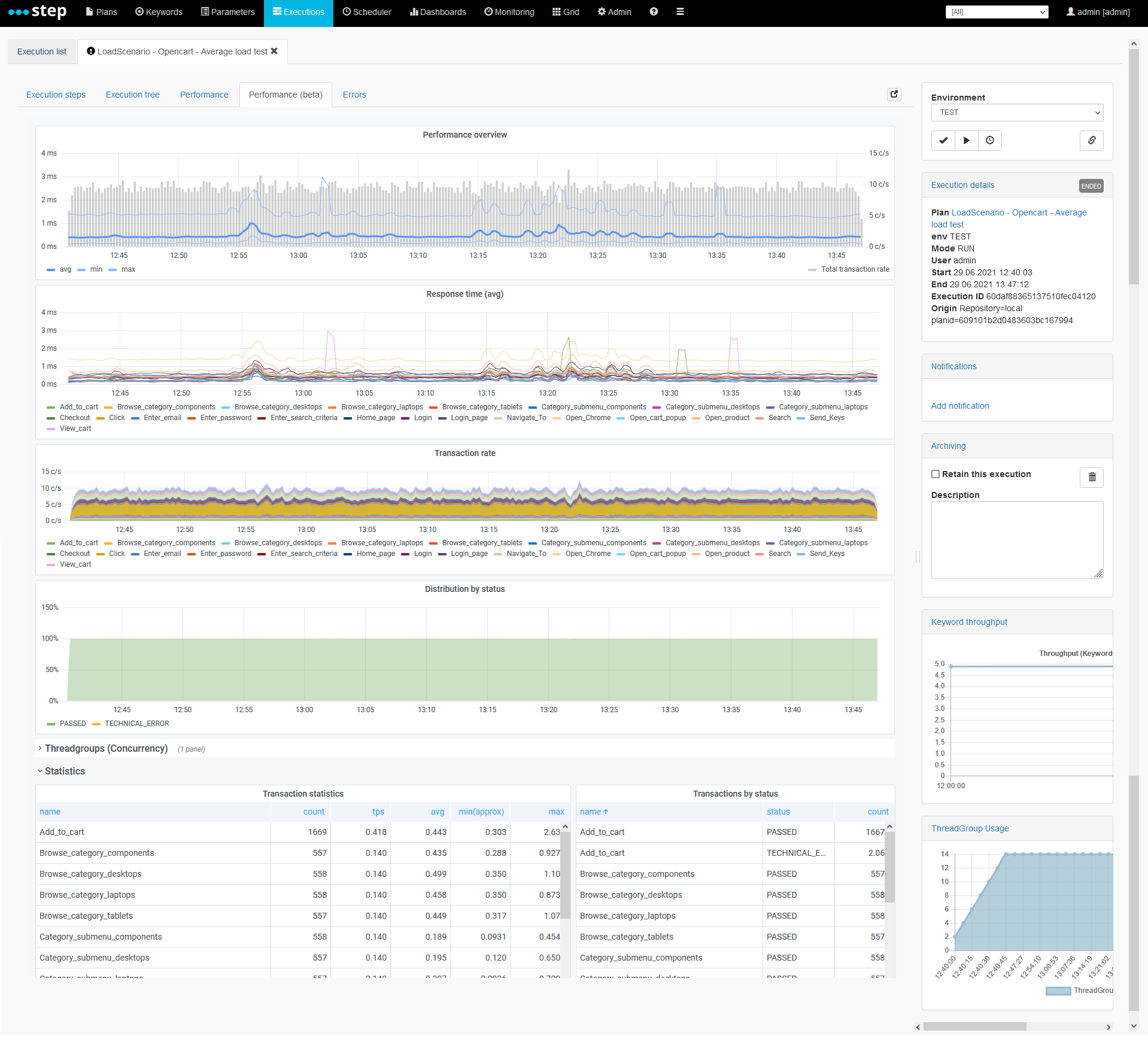Close the LoadScenario execution tab
This screenshot has height=1045, width=1148.
point(274,51)
